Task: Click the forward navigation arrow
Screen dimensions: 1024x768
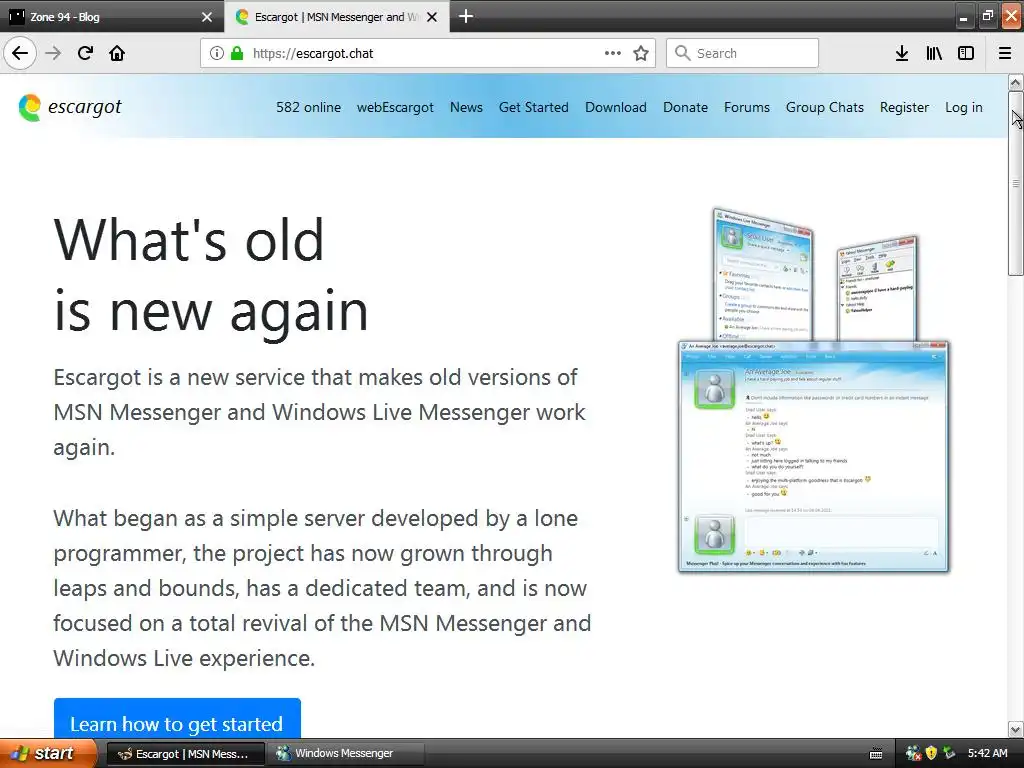Action: coord(53,53)
